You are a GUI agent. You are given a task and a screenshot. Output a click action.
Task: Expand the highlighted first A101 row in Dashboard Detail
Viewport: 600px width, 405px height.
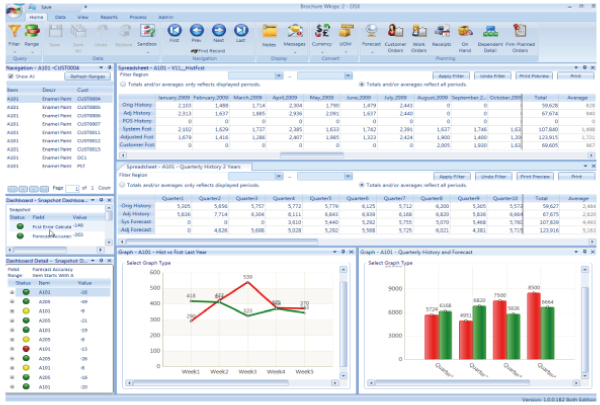(12, 292)
